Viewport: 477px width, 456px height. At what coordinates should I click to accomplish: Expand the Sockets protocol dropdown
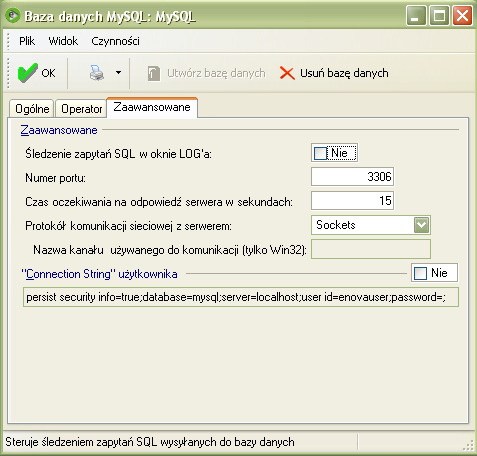point(421,225)
